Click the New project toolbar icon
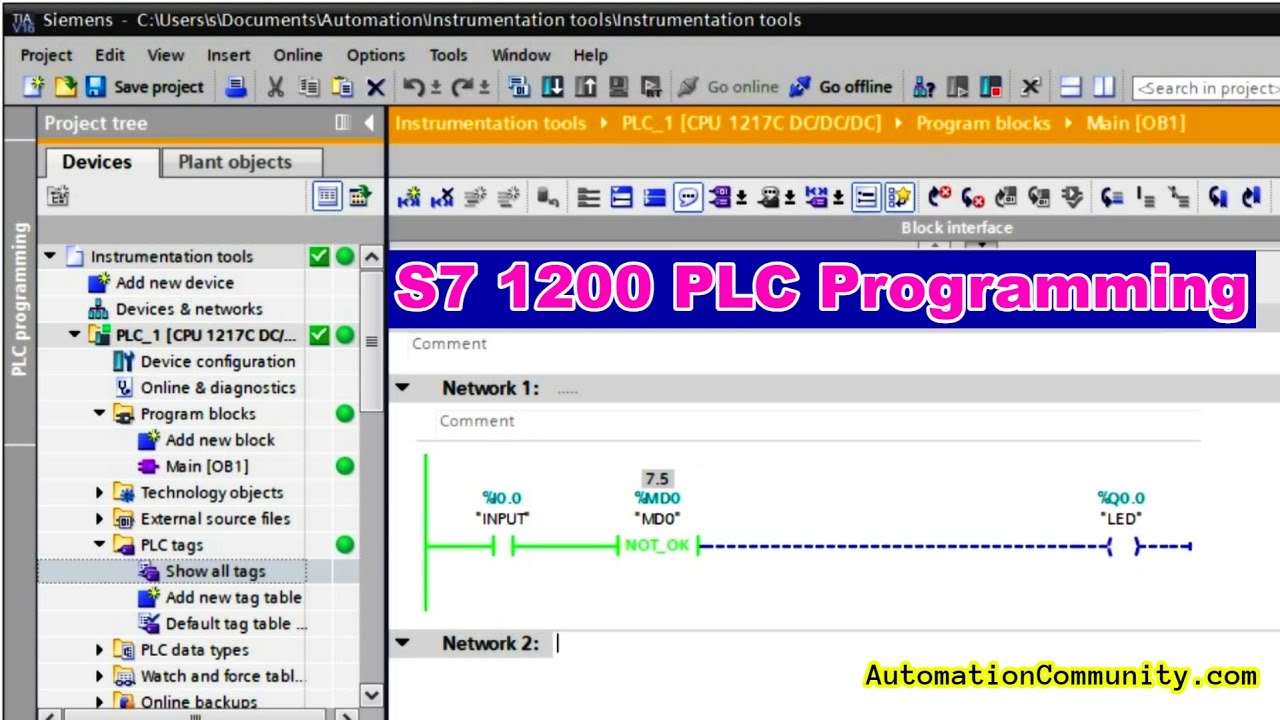The height and width of the screenshot is (720, 1280). pos(34,87)
